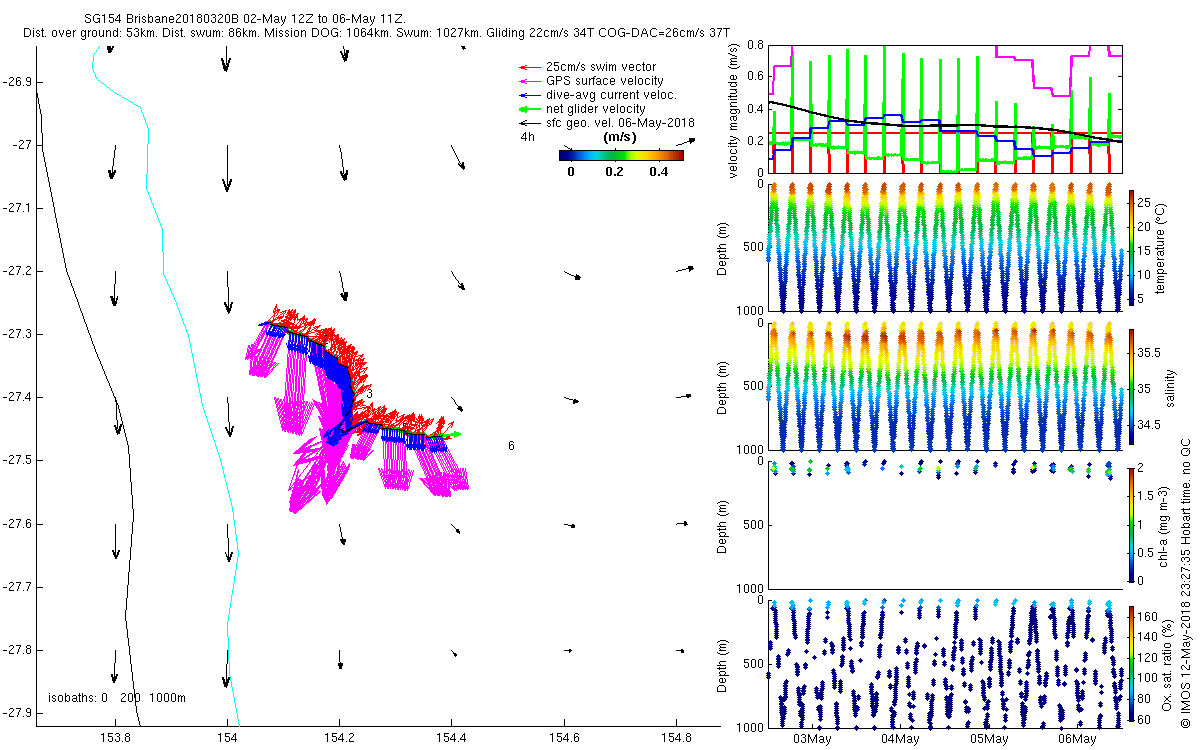
Task: Click the green net glider velocity arrowhead on map
Action: click(455, 435)
